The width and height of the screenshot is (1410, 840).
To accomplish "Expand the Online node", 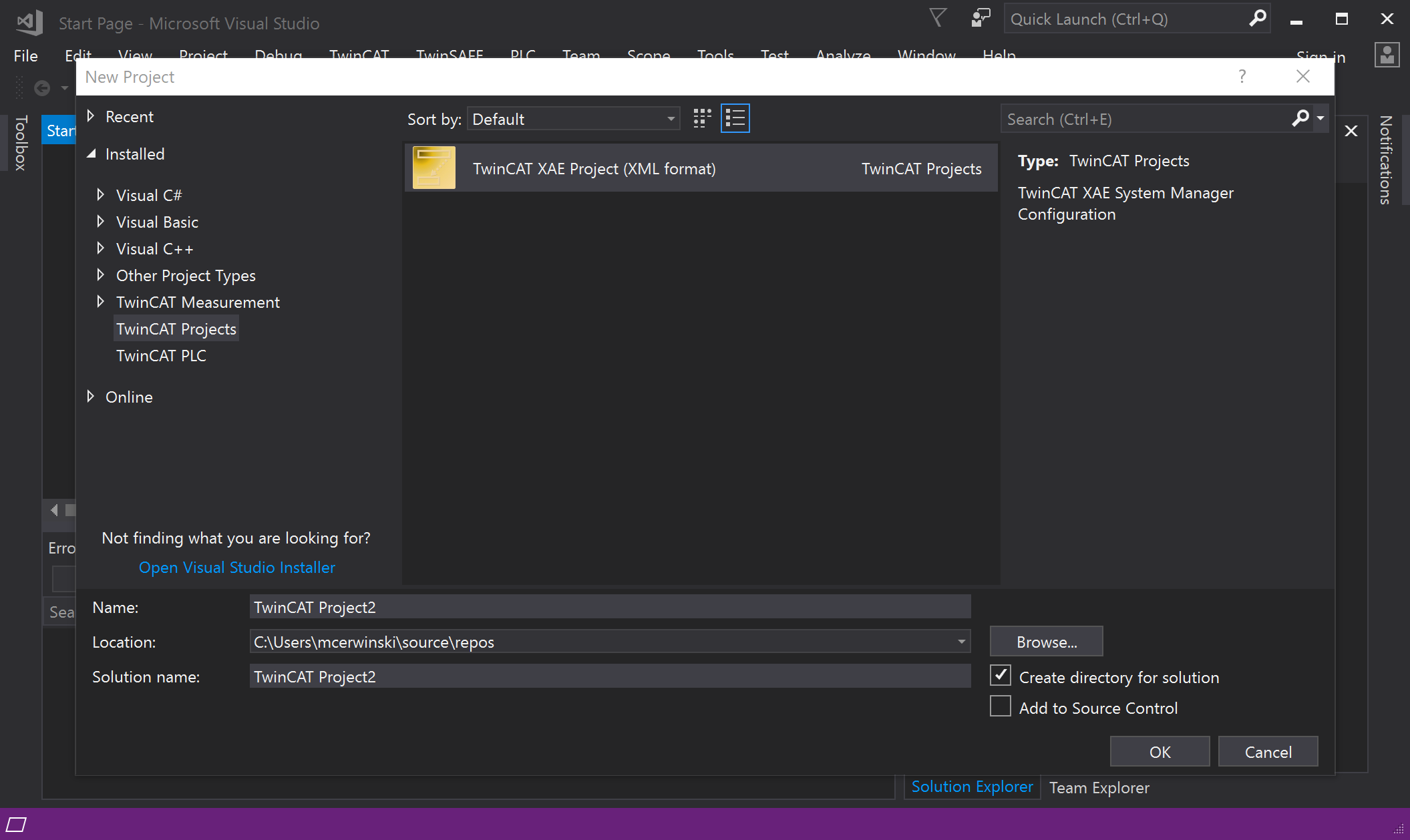I will (x=91, y=397).
